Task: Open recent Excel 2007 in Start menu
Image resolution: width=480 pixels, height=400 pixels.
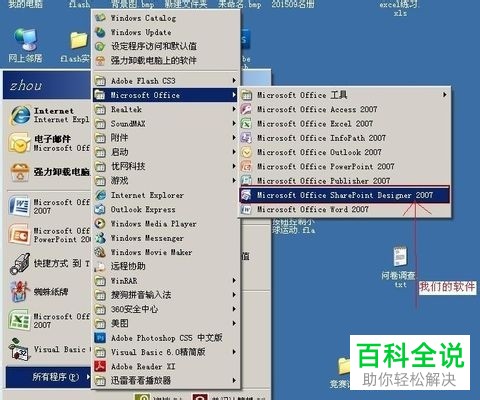Action: (49, 320)
